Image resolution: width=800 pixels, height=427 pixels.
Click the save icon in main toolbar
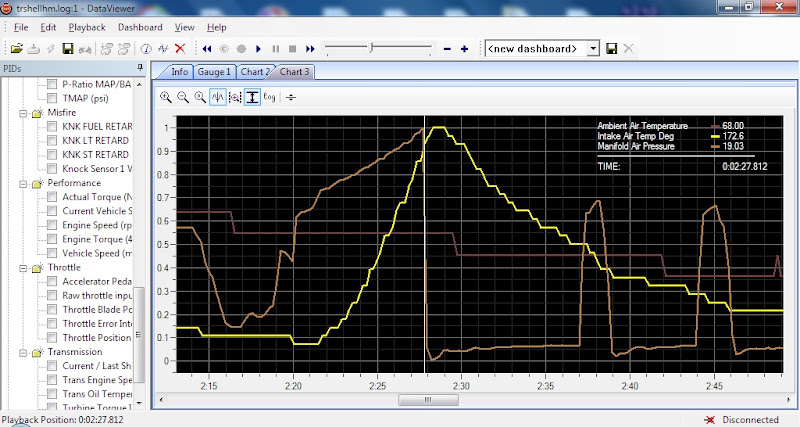point(67,48)
